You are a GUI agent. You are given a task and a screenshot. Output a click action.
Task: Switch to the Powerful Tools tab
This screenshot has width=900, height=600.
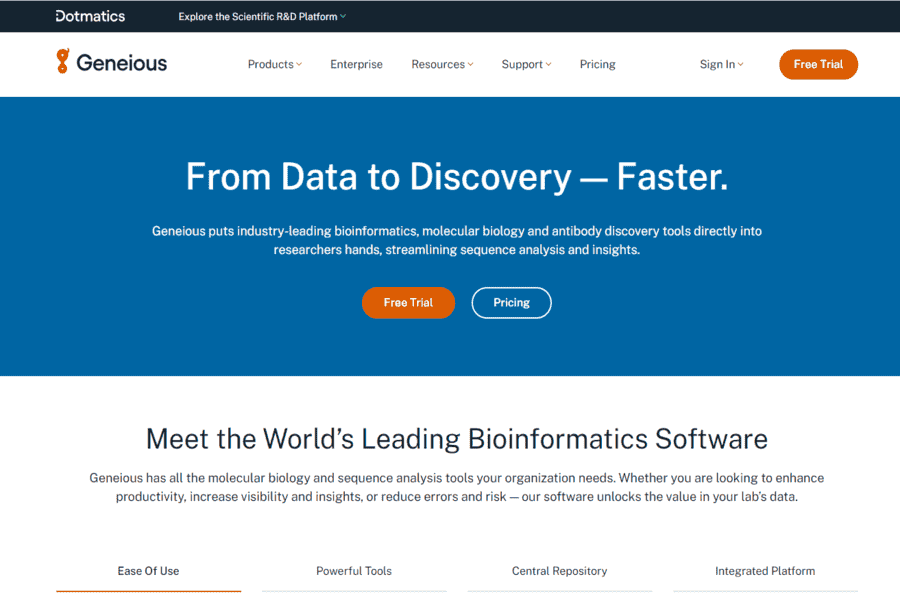(354, 571)
